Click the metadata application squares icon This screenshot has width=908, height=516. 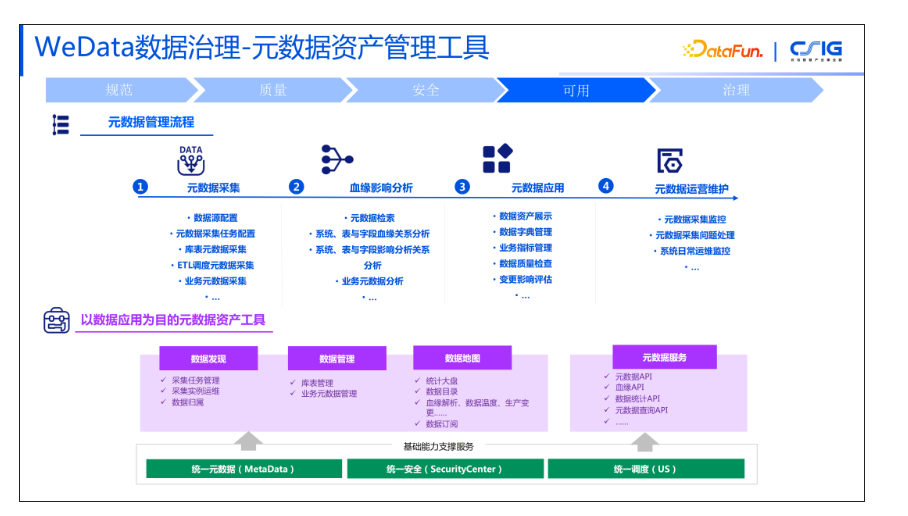click(498, 159)
